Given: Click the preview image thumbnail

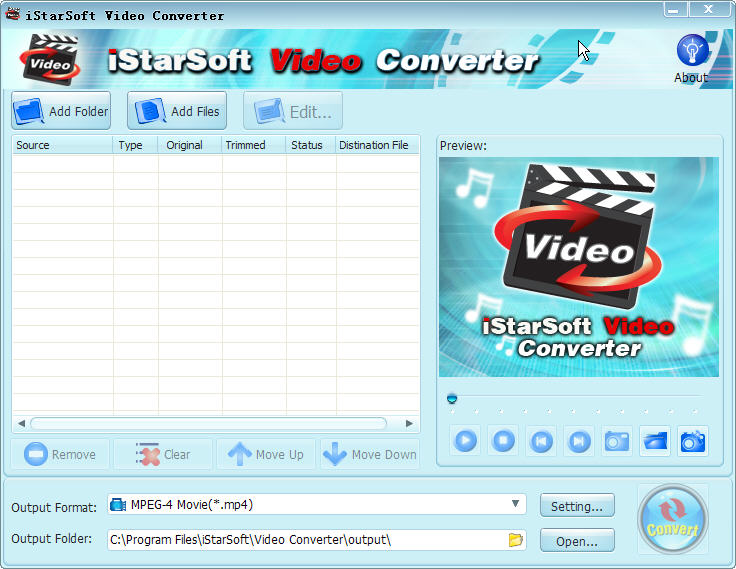Looking at the screenshot, I should [x=579, y=267].
